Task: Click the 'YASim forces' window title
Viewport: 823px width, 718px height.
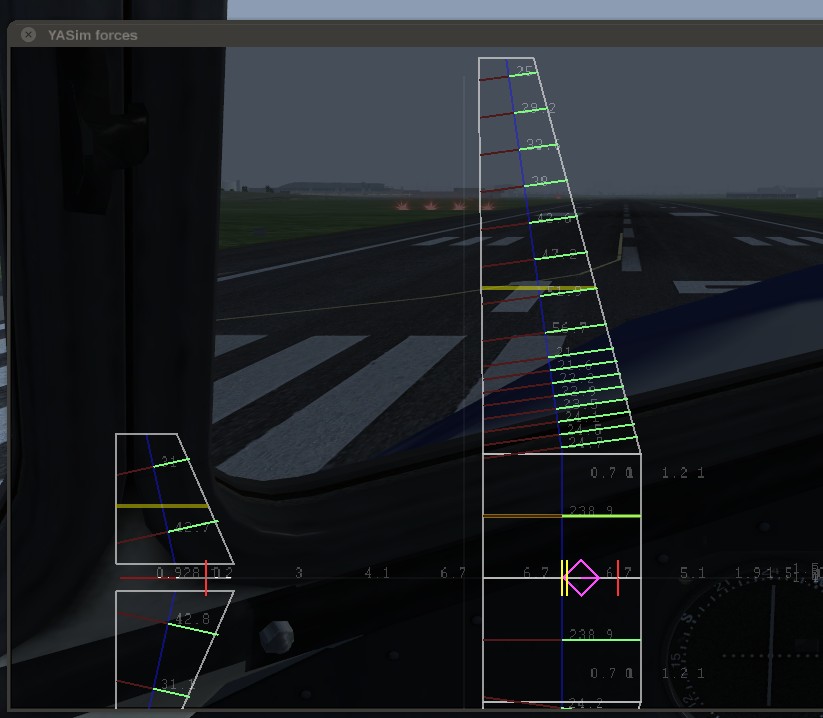Action: pyautogui.click(x=92, y=35)
